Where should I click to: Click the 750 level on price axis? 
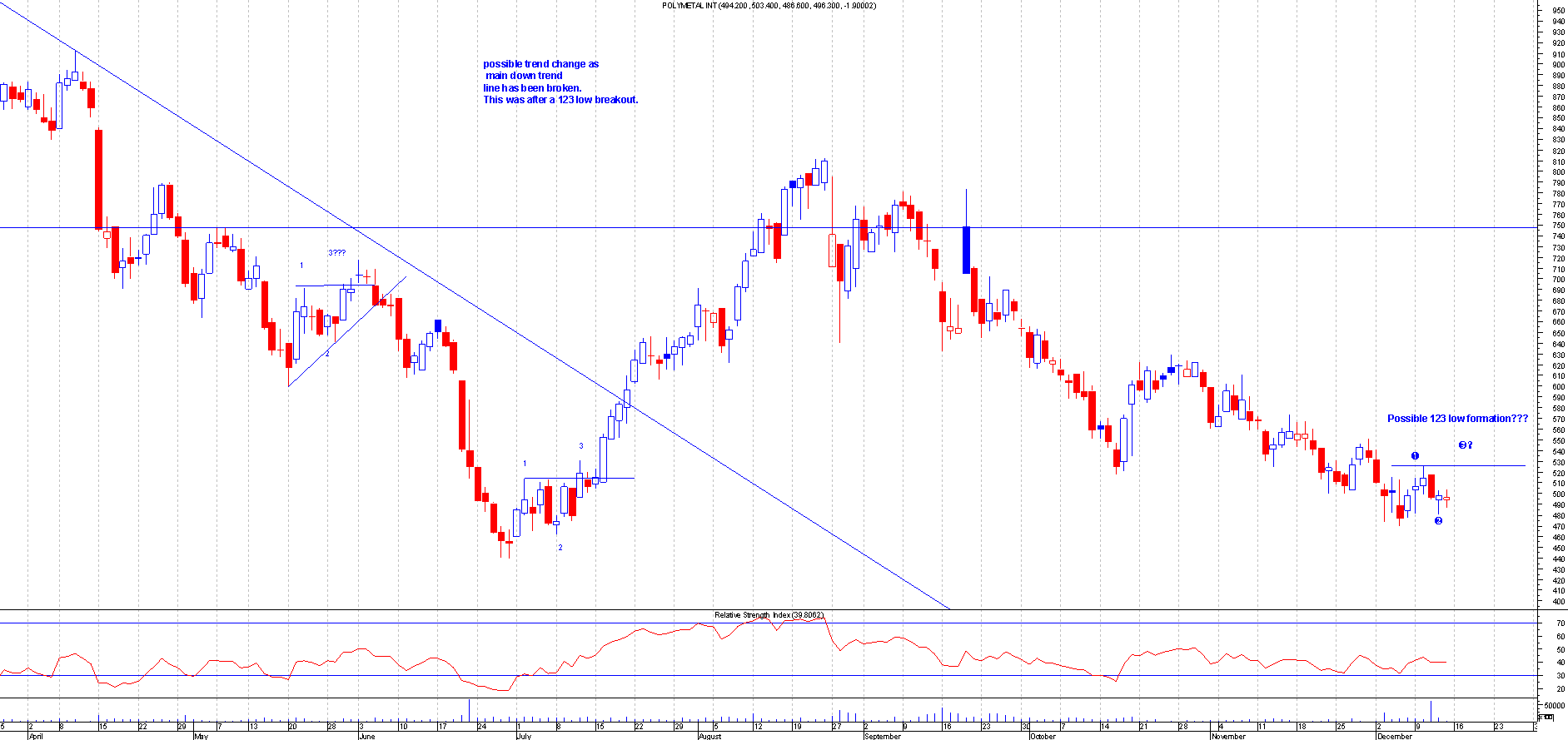click(x=1558, y=226)
